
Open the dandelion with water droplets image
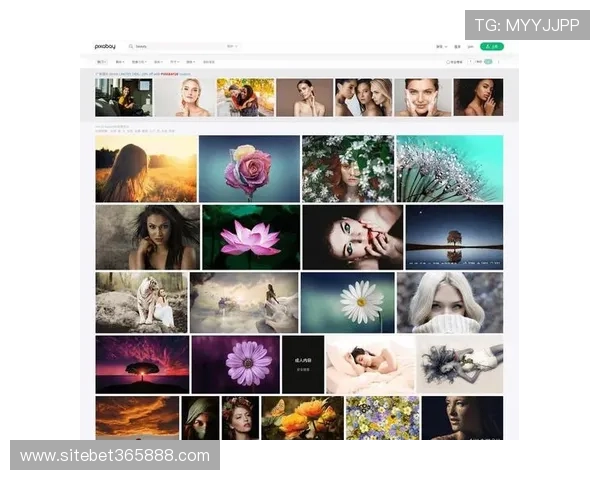pos(449,169)
